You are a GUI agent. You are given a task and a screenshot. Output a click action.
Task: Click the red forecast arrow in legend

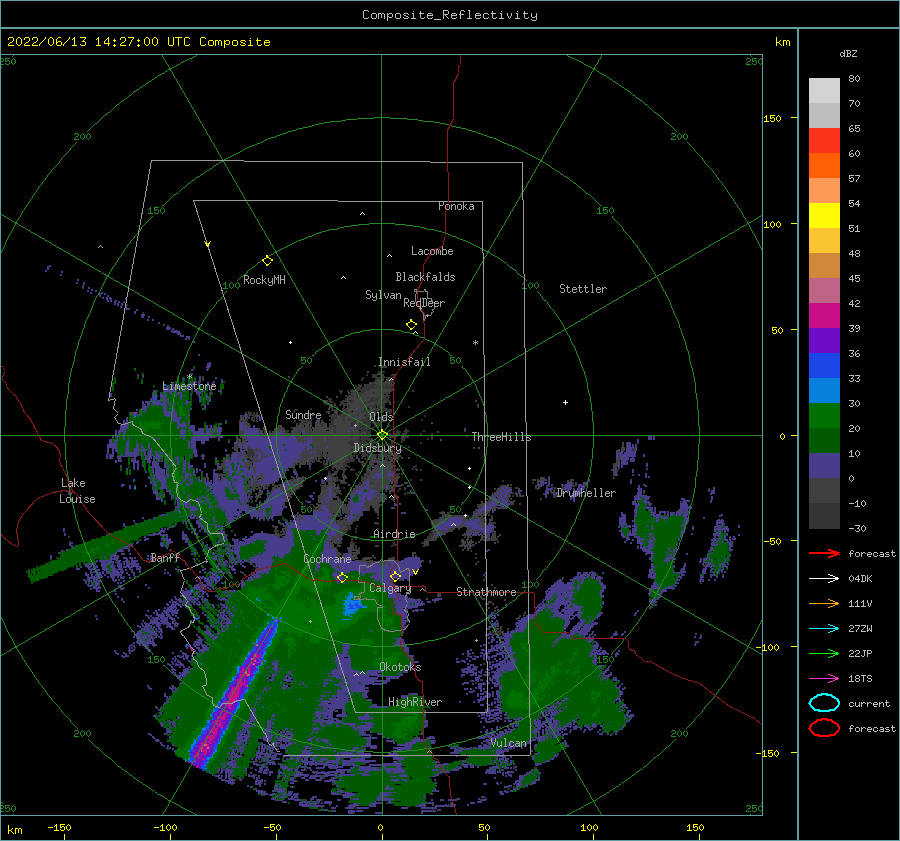(x=824, y=553)
